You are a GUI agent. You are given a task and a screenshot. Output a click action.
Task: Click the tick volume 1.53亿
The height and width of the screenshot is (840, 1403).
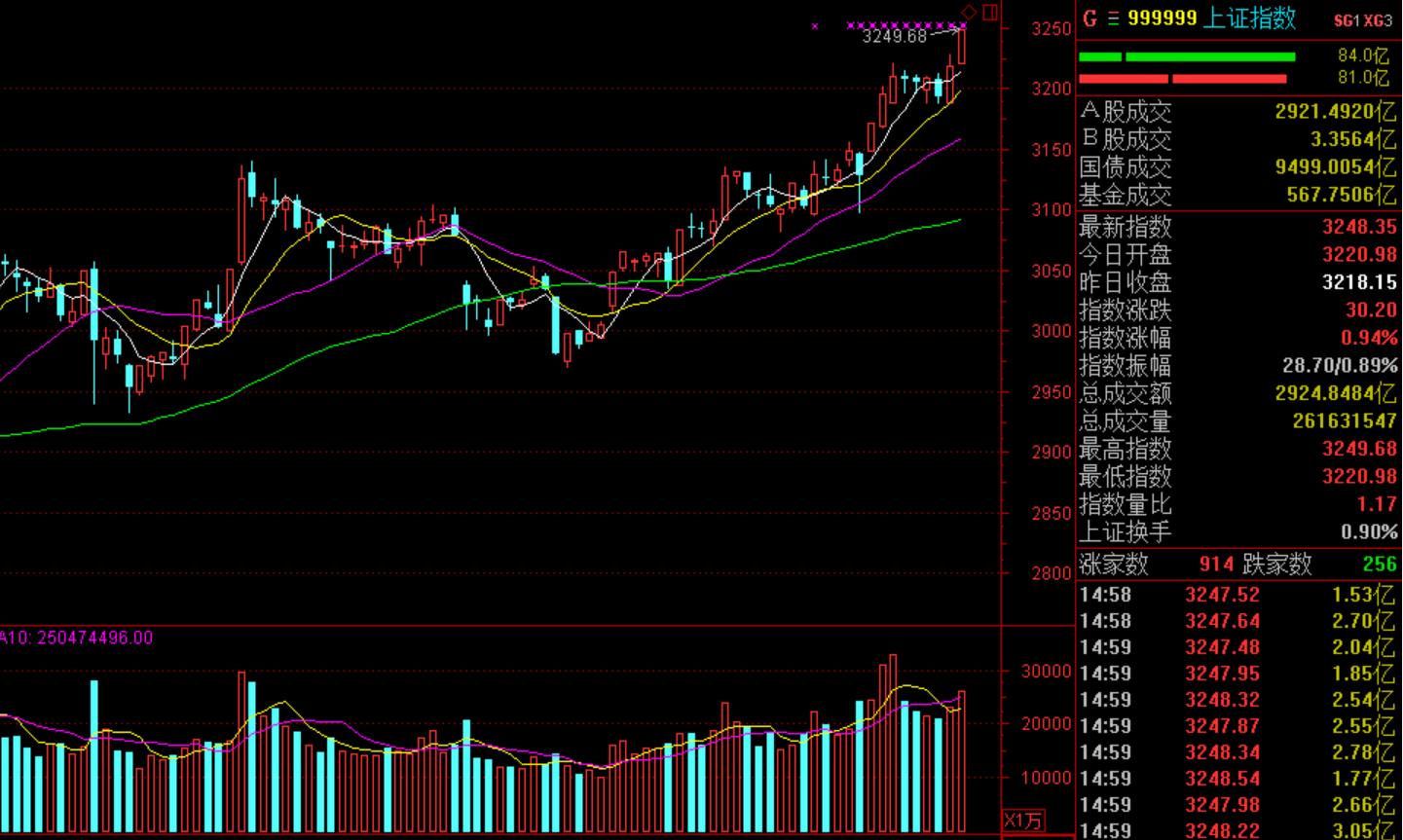(1364, 595)
